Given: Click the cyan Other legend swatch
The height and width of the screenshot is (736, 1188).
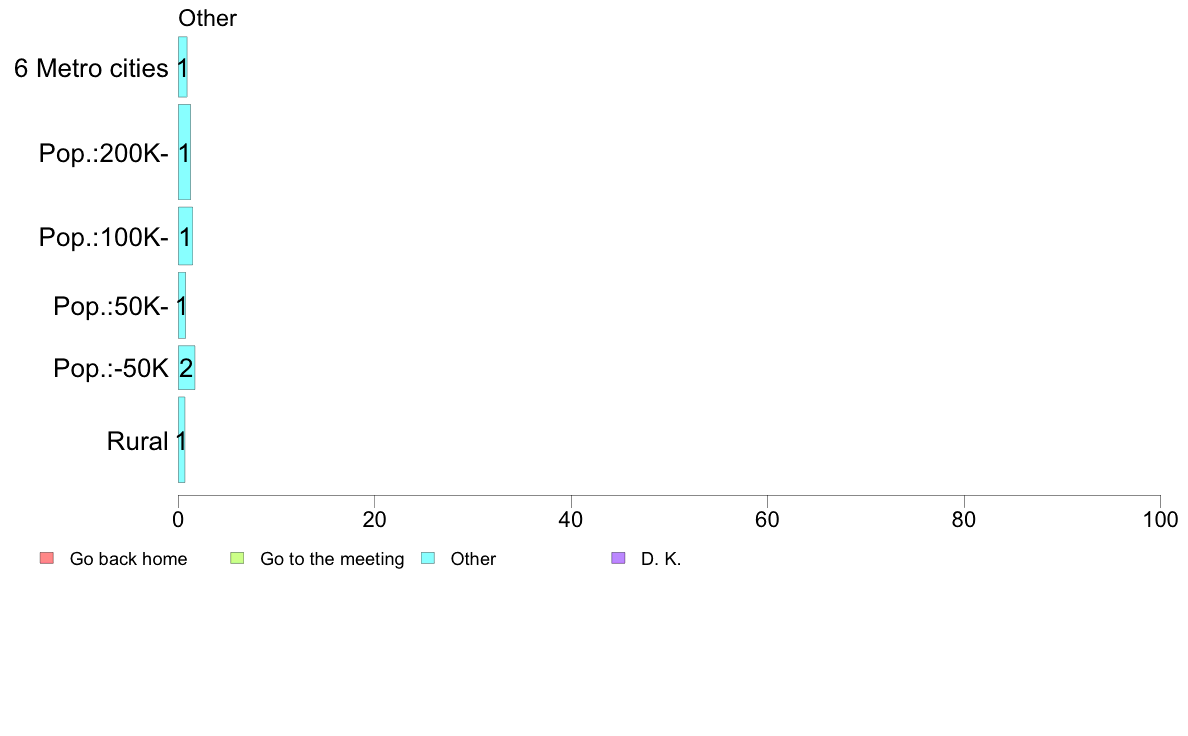Looking at the screenshot, I should (428, 559).
